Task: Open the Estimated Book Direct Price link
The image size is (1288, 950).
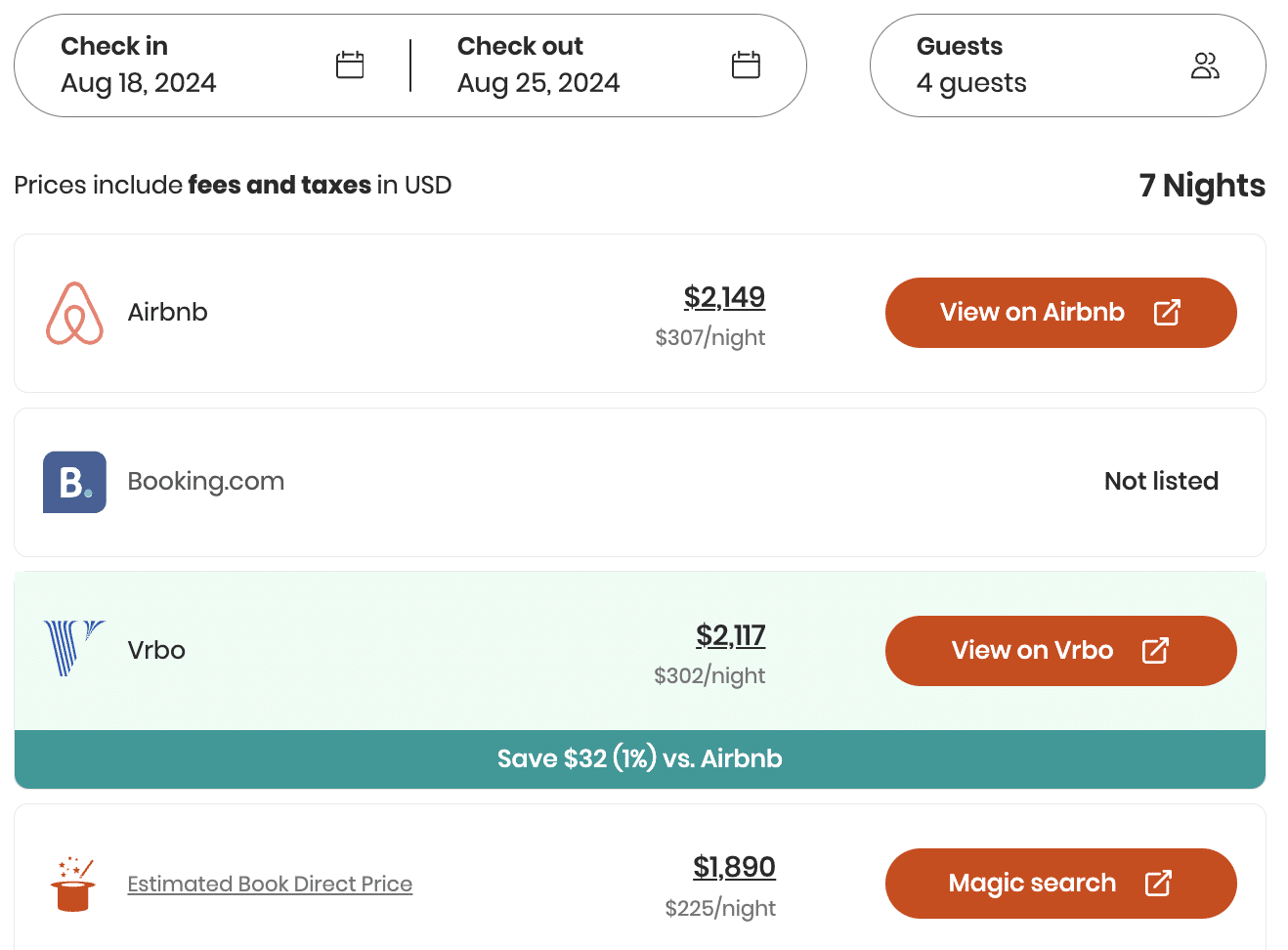Action: [x=270, y=884]
